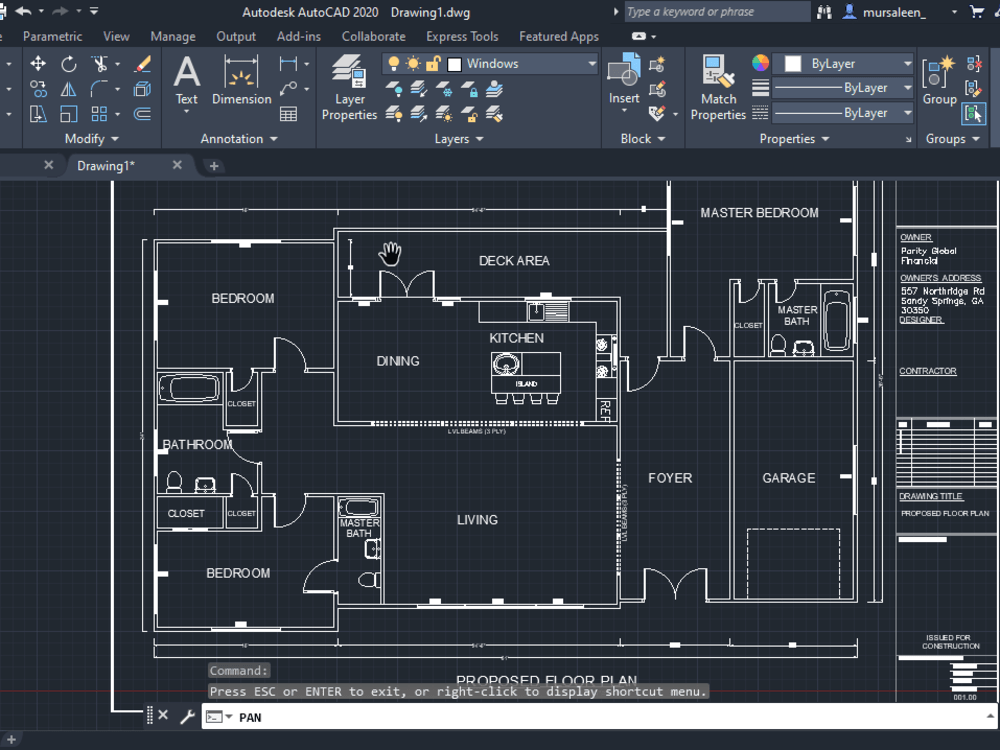Expand the Layers panel
Image resolution: width=1000 pixels, height=750 pixels.
(x=459, y=138)
